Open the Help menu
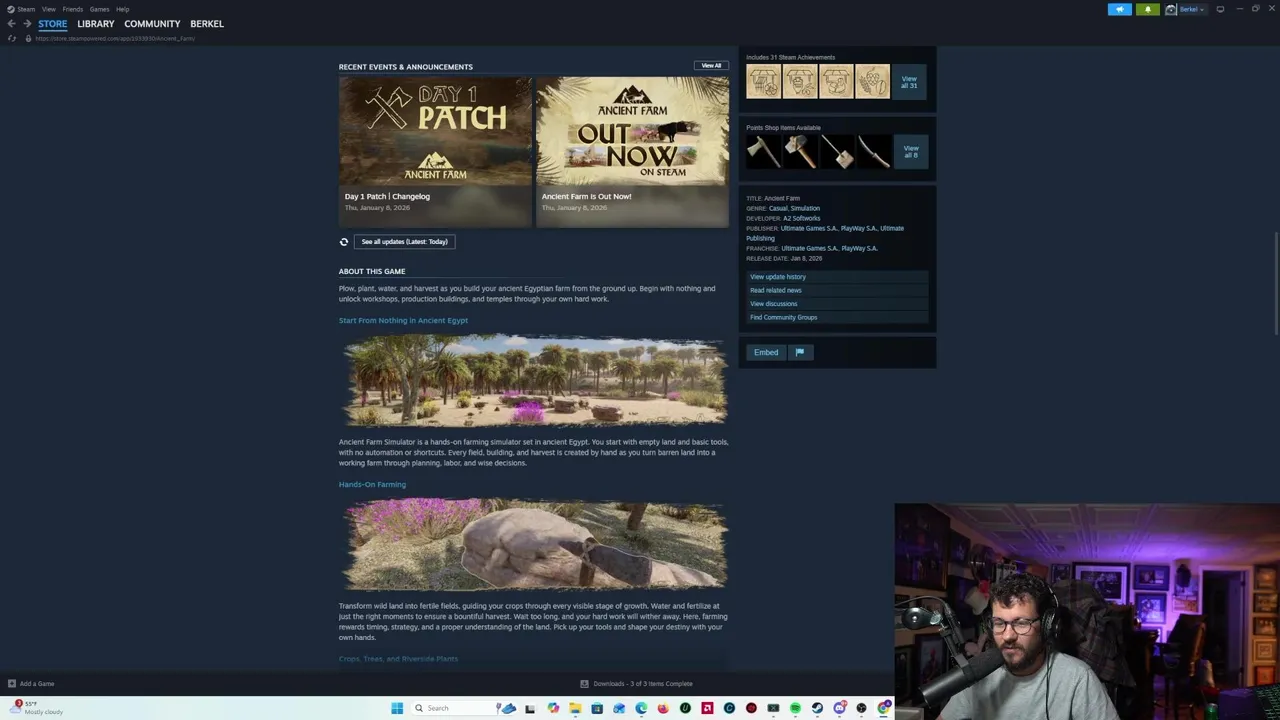The image size is (1280, 720). 122,9
